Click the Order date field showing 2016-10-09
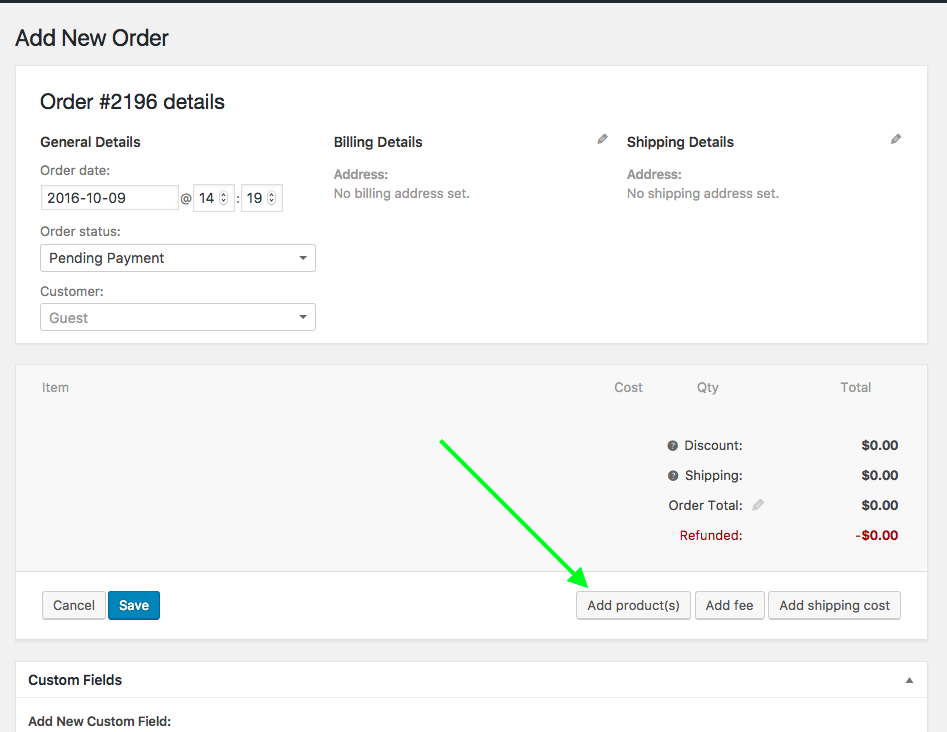 pos(109,198)
